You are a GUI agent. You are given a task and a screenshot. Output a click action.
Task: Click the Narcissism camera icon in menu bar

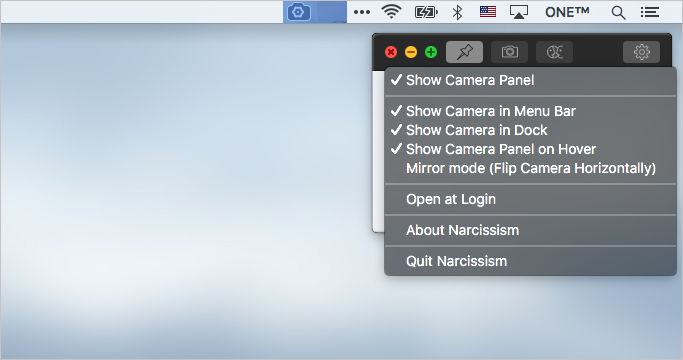[x=298, y=12]
